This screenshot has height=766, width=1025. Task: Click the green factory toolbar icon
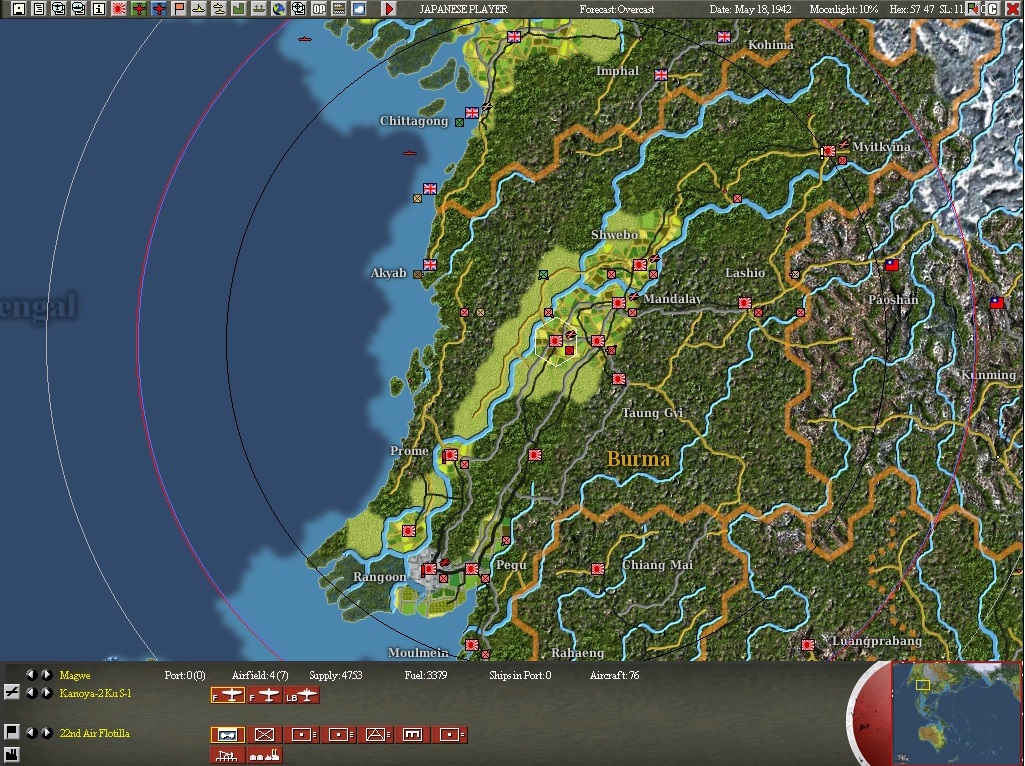(x=239, y=8)
